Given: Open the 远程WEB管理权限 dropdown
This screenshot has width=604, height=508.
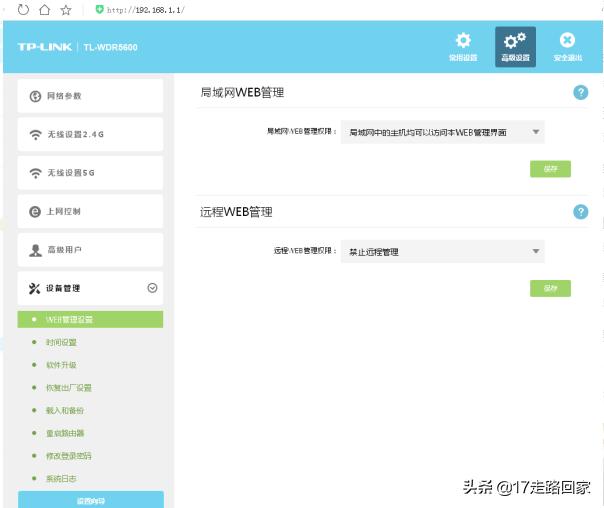Looking at the screenshot, I should (442, 252).
